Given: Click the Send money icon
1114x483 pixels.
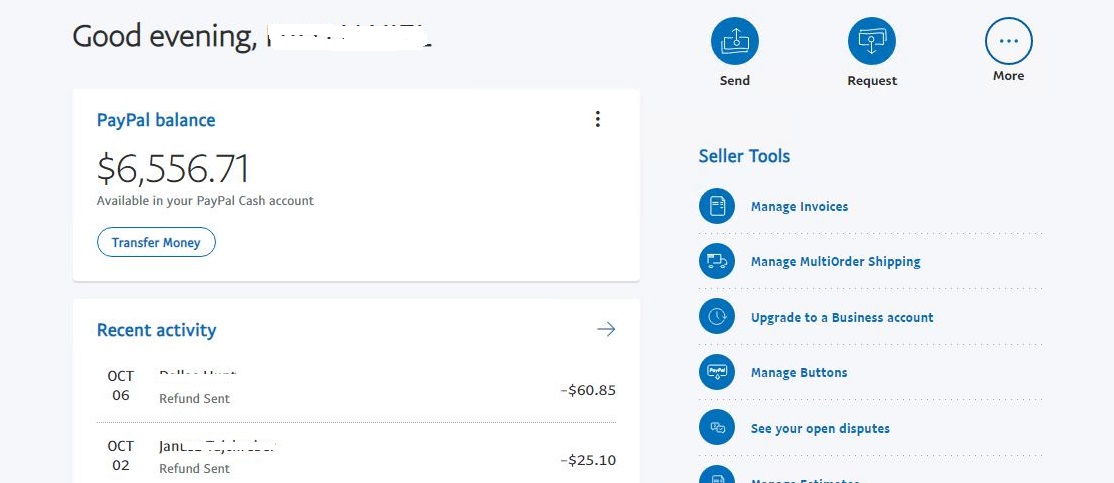Looking at the screenshot, I should point(735,41).
